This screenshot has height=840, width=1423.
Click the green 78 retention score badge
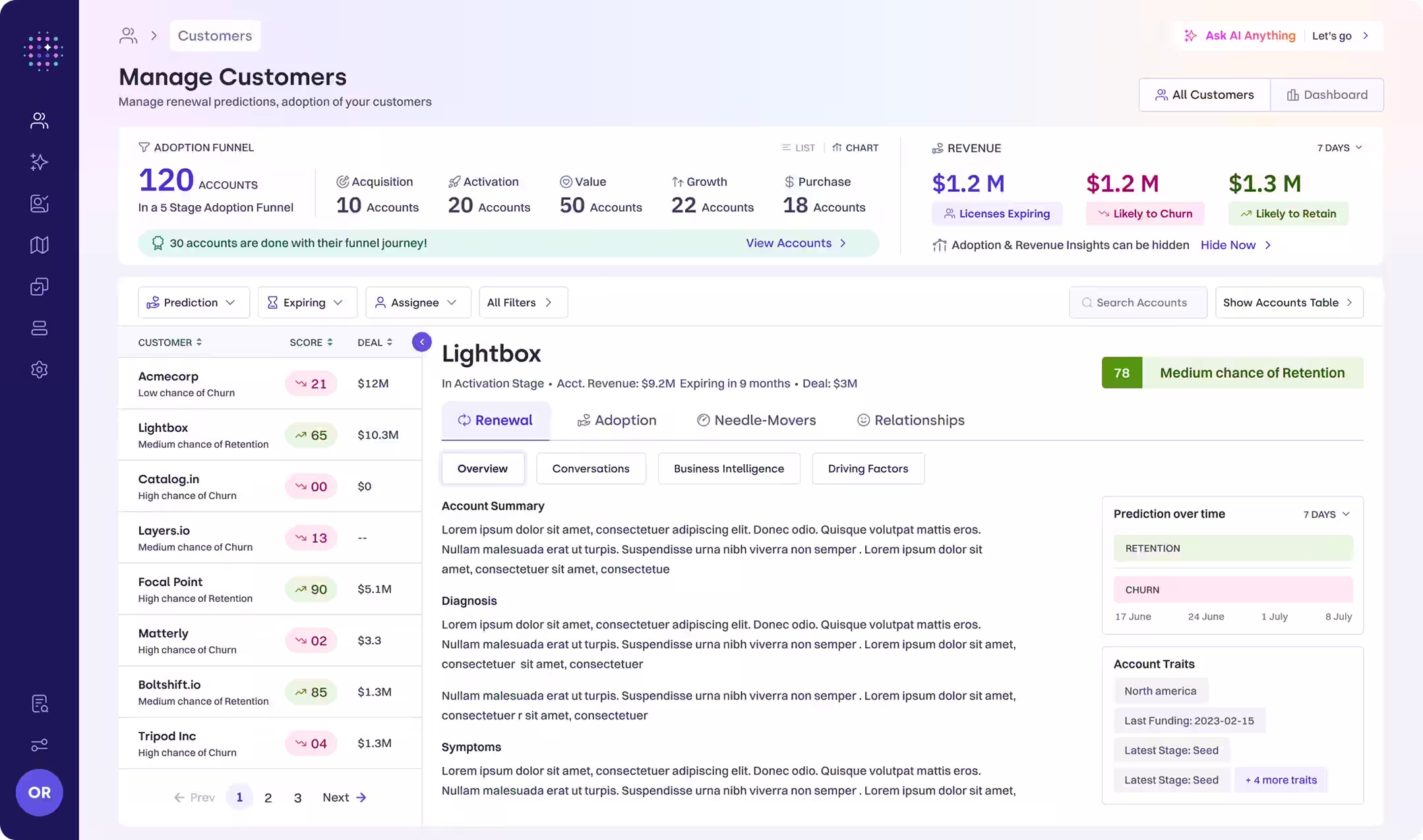tap(1121, 373)
